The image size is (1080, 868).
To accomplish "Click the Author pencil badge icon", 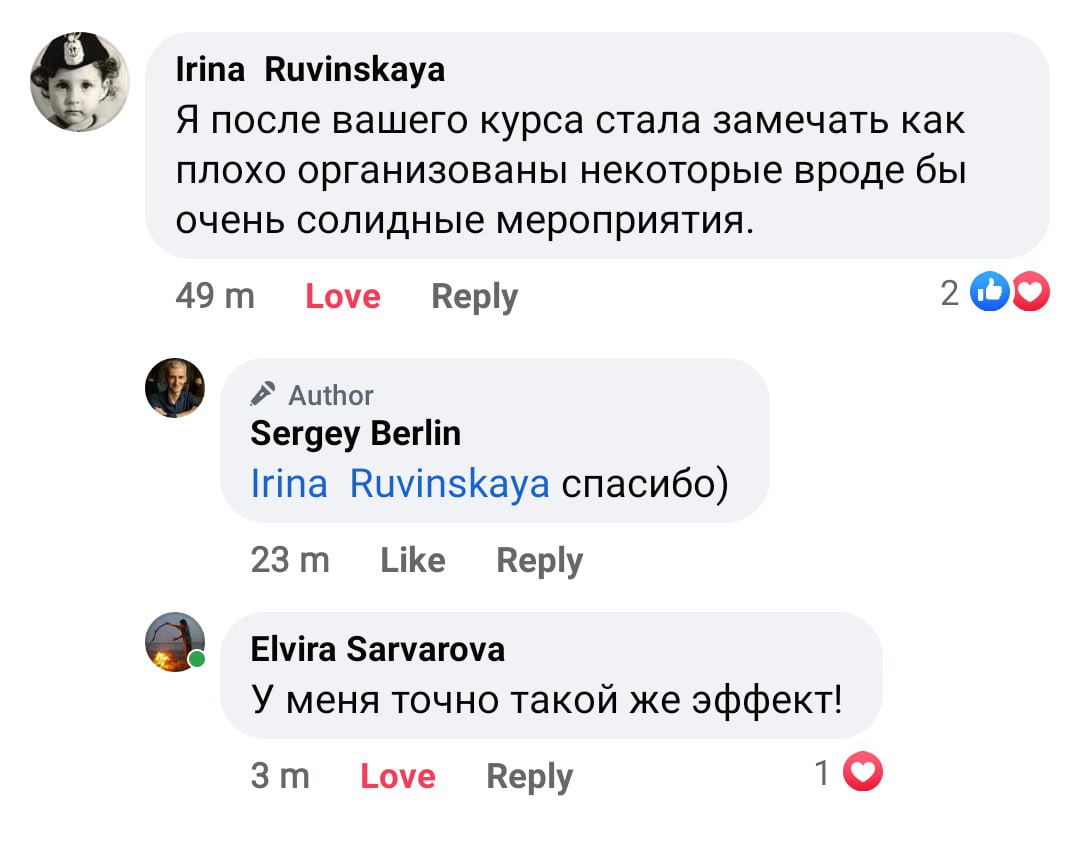I will coord(263,393).
